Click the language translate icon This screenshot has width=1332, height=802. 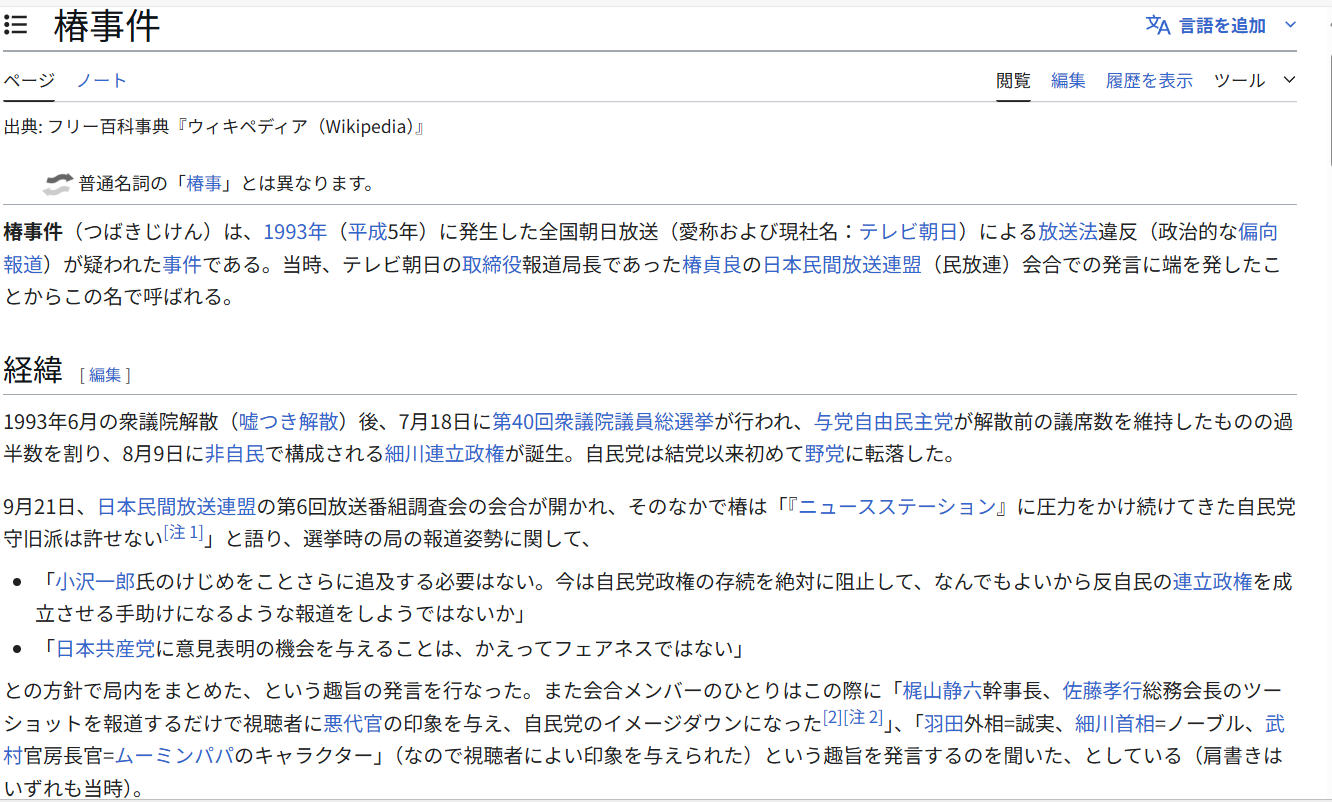1157,25
